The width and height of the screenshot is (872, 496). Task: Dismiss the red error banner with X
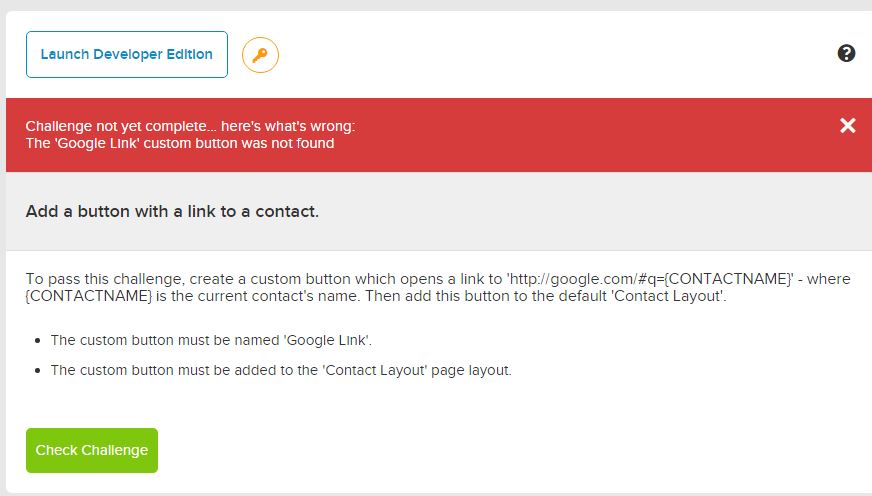tap(847, 126)
